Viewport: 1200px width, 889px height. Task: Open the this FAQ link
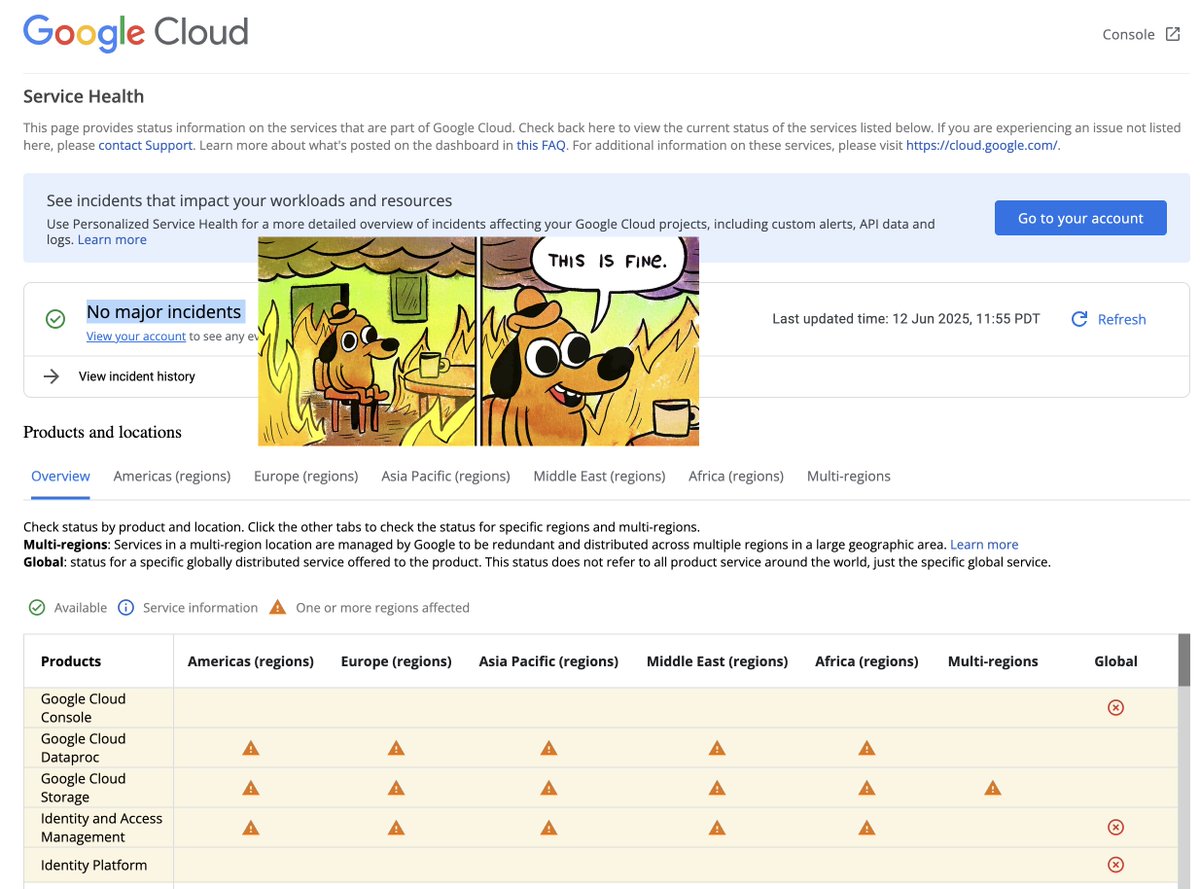541,145
